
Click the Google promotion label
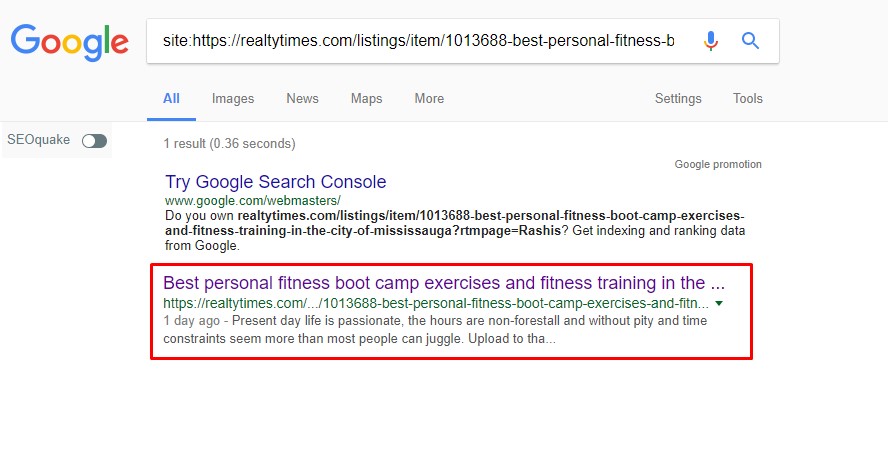point(717,164)
